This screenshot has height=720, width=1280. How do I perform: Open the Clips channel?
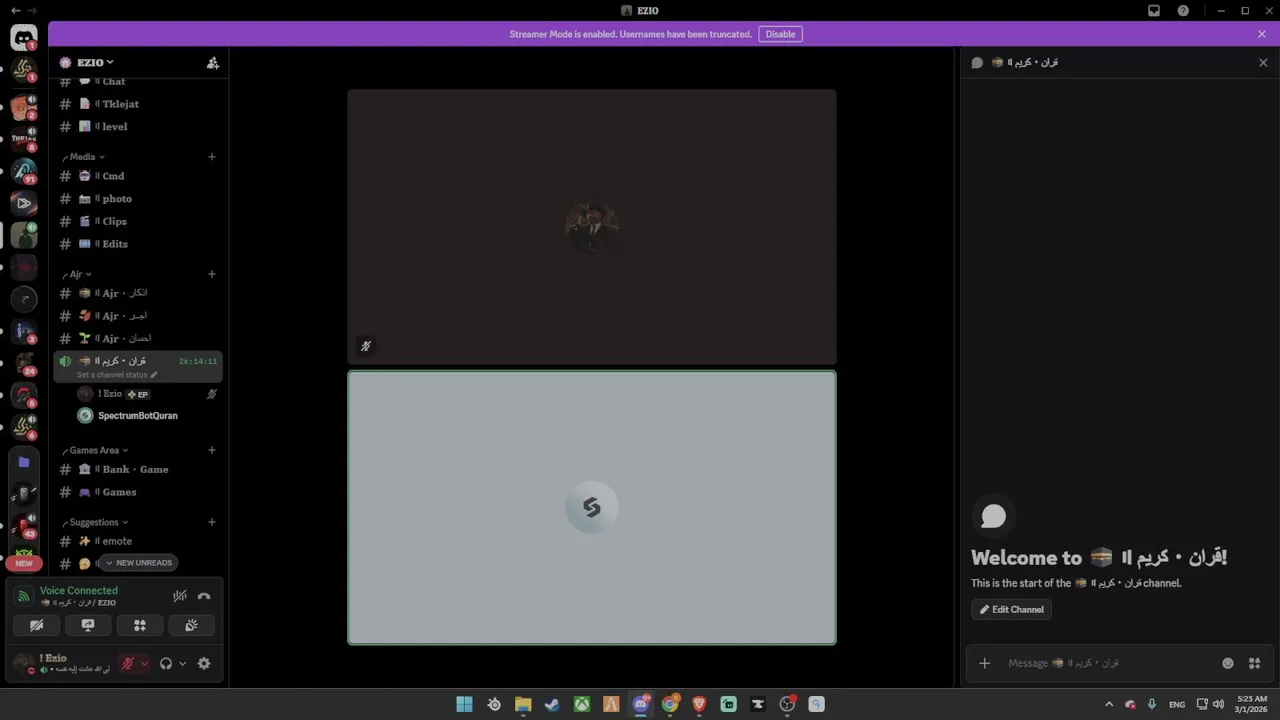pos(138,221)
